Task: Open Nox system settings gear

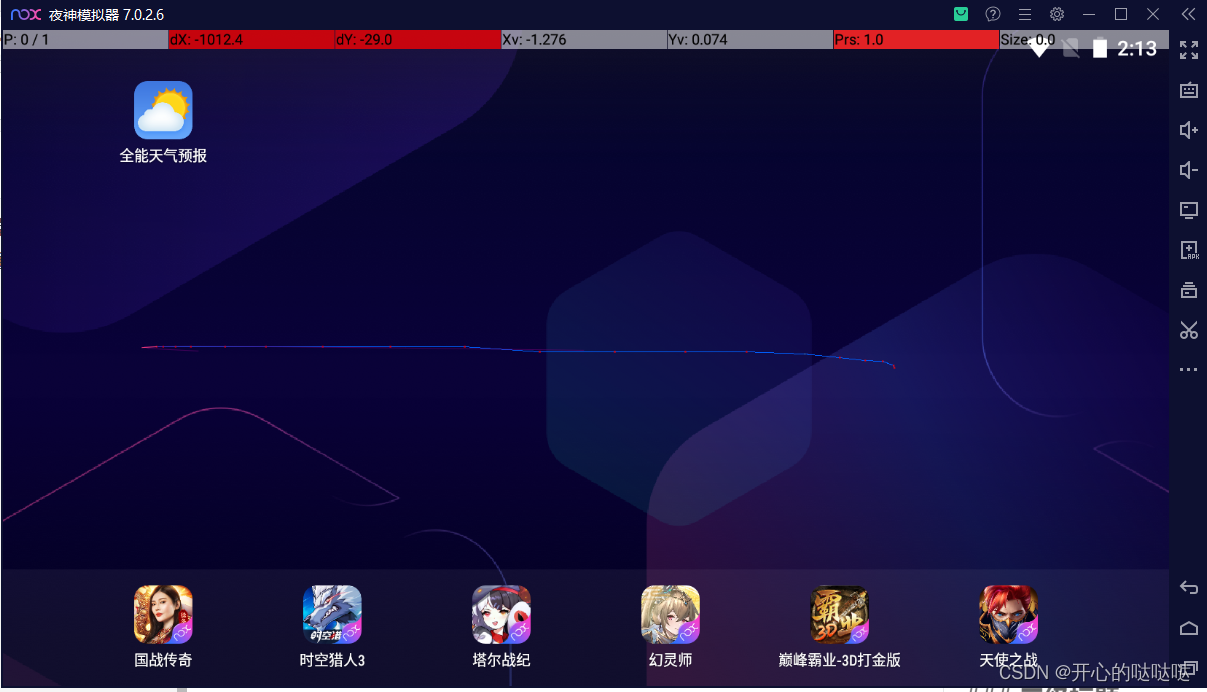Action: click(x=1057, y=14)
